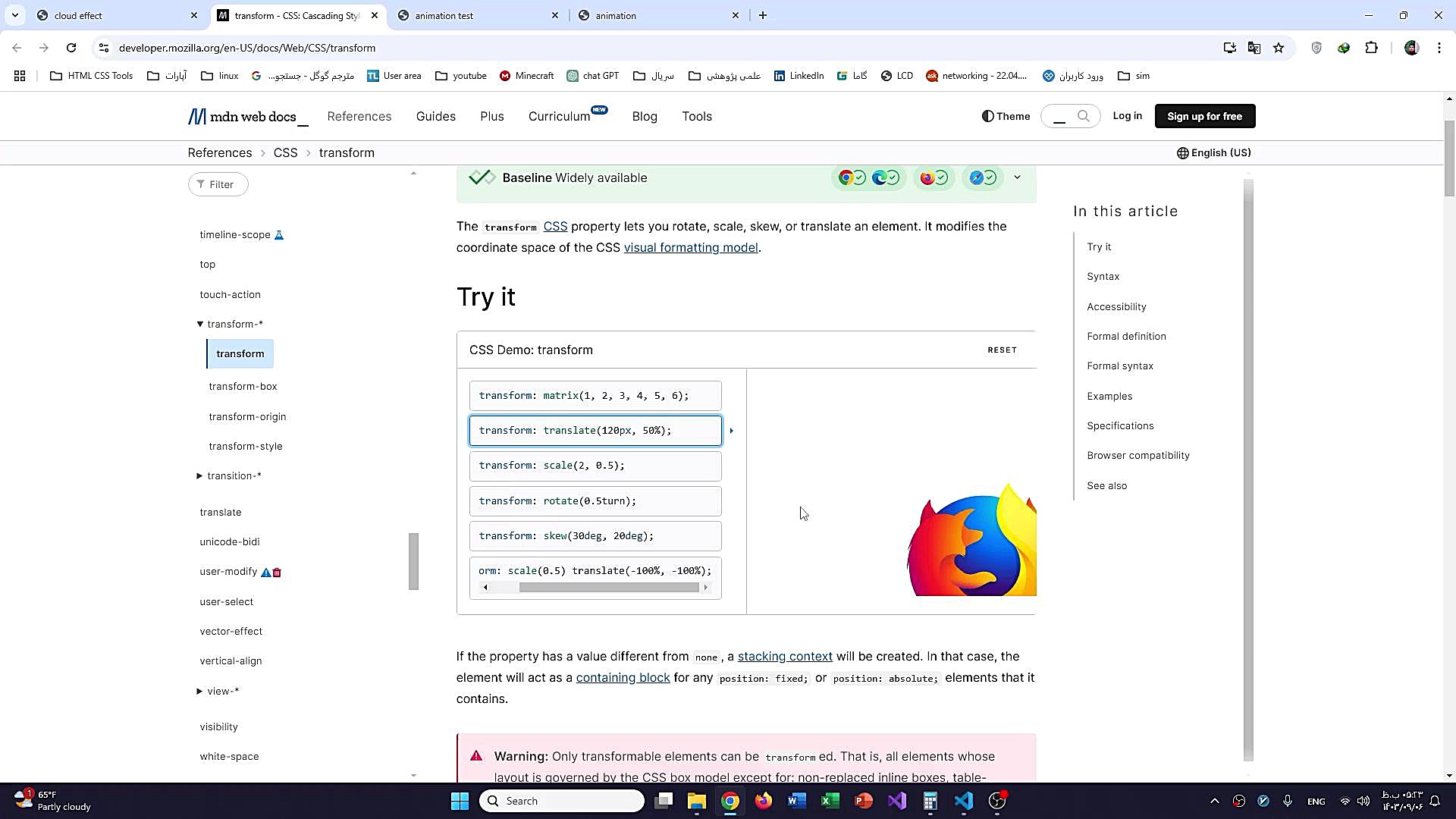Viewport: 1456px width, 819px height.
Task: Select the rotate(0.5turn) example
Action: click(x=595, y=501)
